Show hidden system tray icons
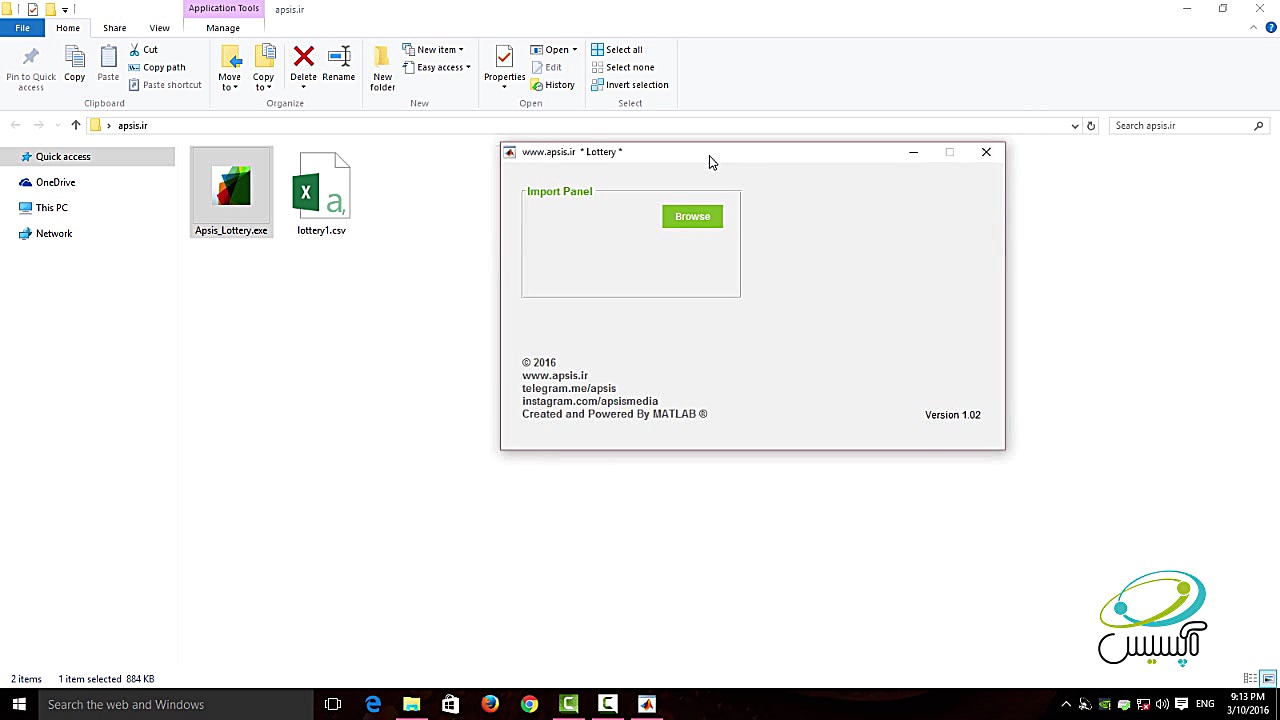Viewport: 1280px width, 720px height. point(1066,704)
